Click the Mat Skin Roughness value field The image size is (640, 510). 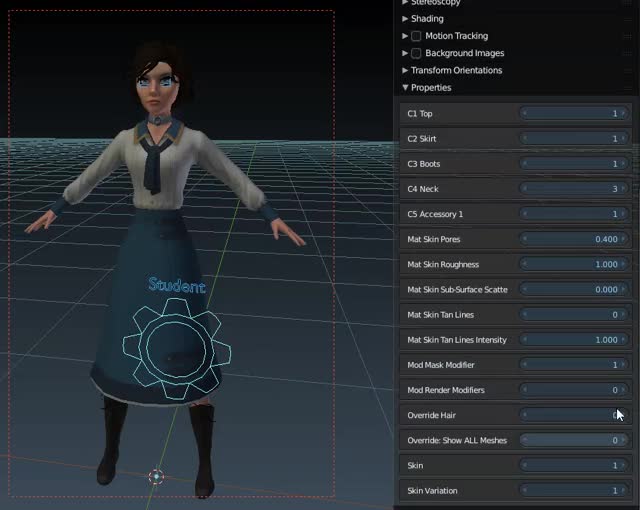(x=574, y=264)
